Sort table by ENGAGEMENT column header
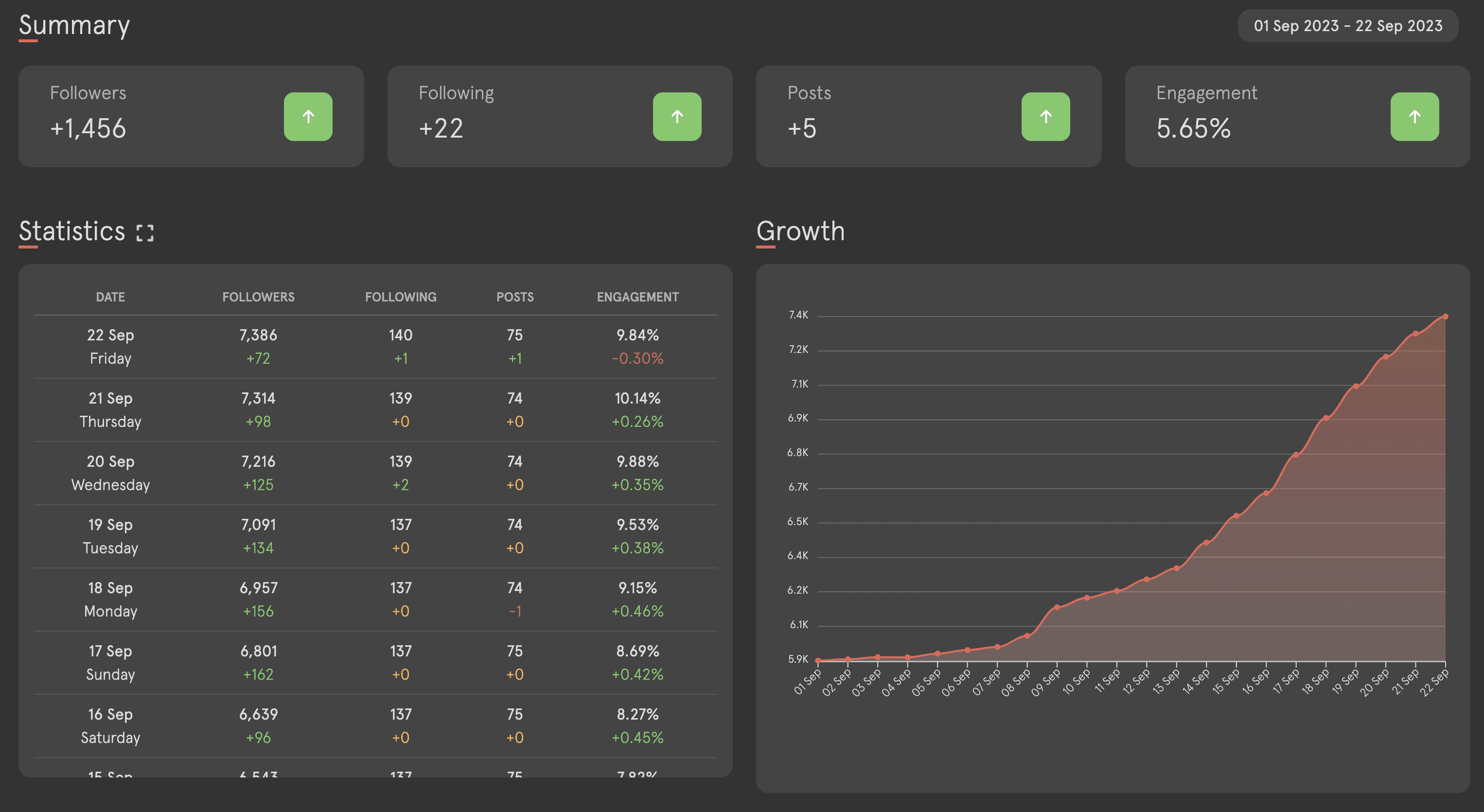Screen dimensions: 1484x812 pos(637,297)
